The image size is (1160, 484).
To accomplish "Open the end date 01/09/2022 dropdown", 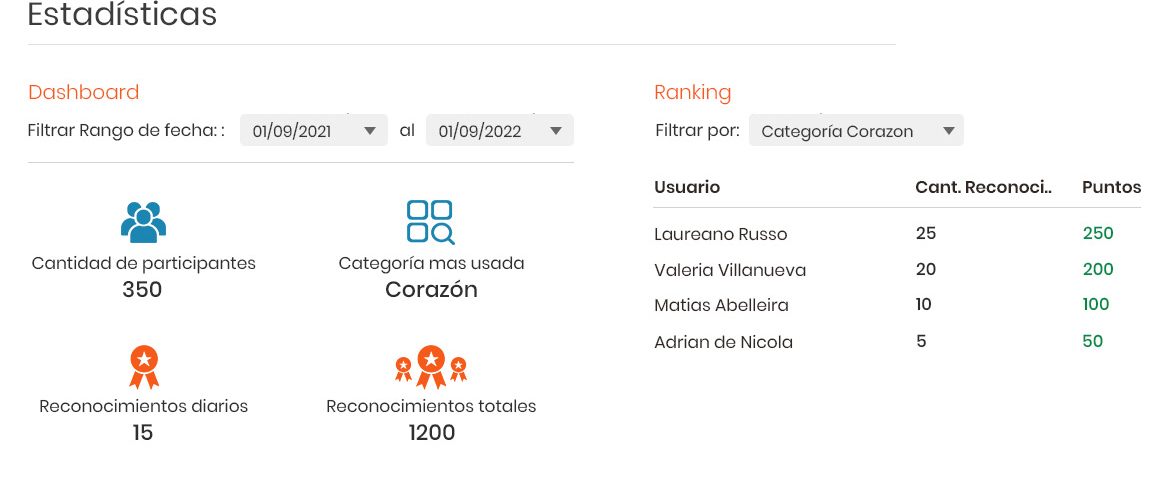I will point(499,131).
